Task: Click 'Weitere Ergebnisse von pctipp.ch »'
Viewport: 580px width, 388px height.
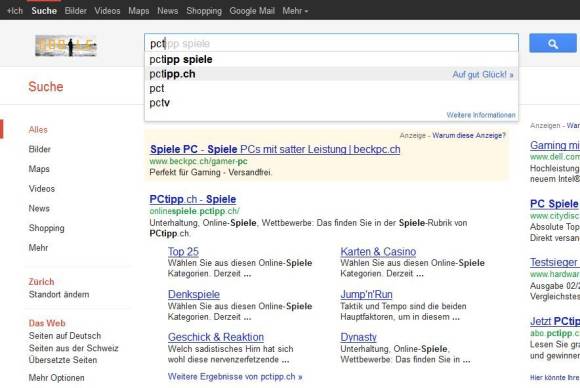Action: [235, 377]
